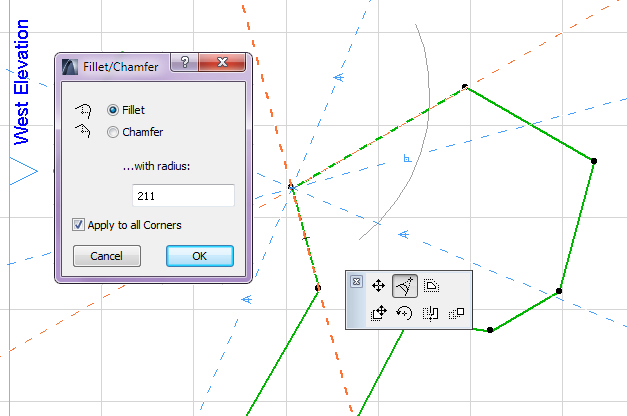Choose the Mirror command in pet palette

click(x=431, y=313)
